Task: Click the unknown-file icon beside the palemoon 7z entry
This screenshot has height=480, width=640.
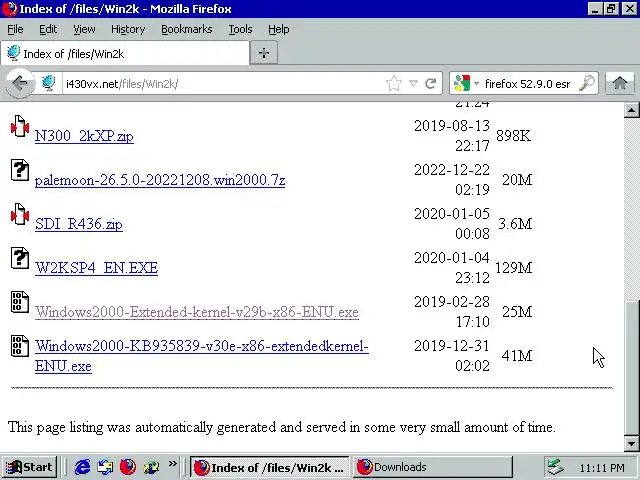Action: pyautogui.click(x=20, y=170)
